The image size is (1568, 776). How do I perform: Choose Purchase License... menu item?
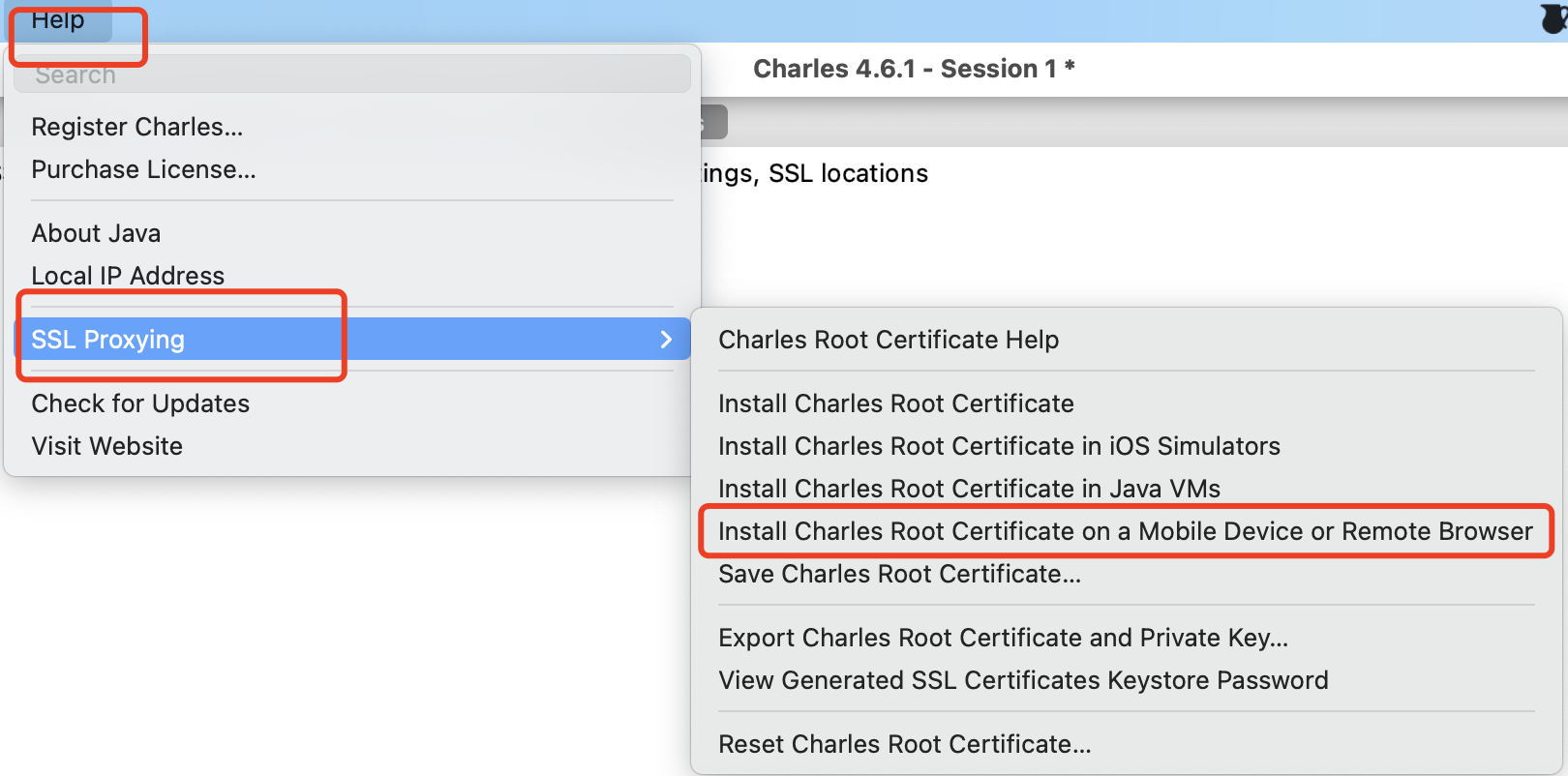(353, 169)
